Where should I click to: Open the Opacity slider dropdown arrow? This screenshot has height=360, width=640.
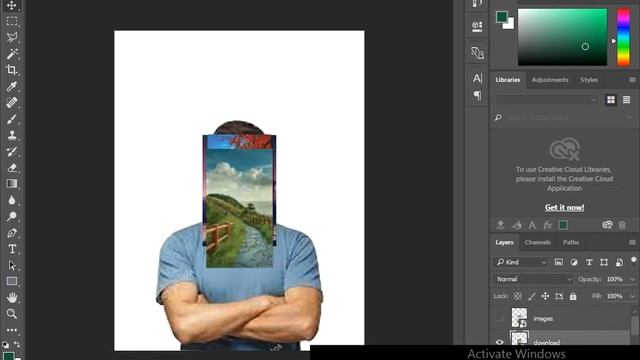tap(632, 280)
